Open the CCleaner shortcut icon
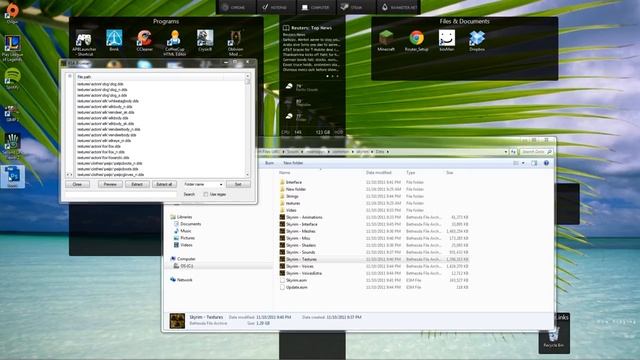640x360 pixels. point(144,41)
